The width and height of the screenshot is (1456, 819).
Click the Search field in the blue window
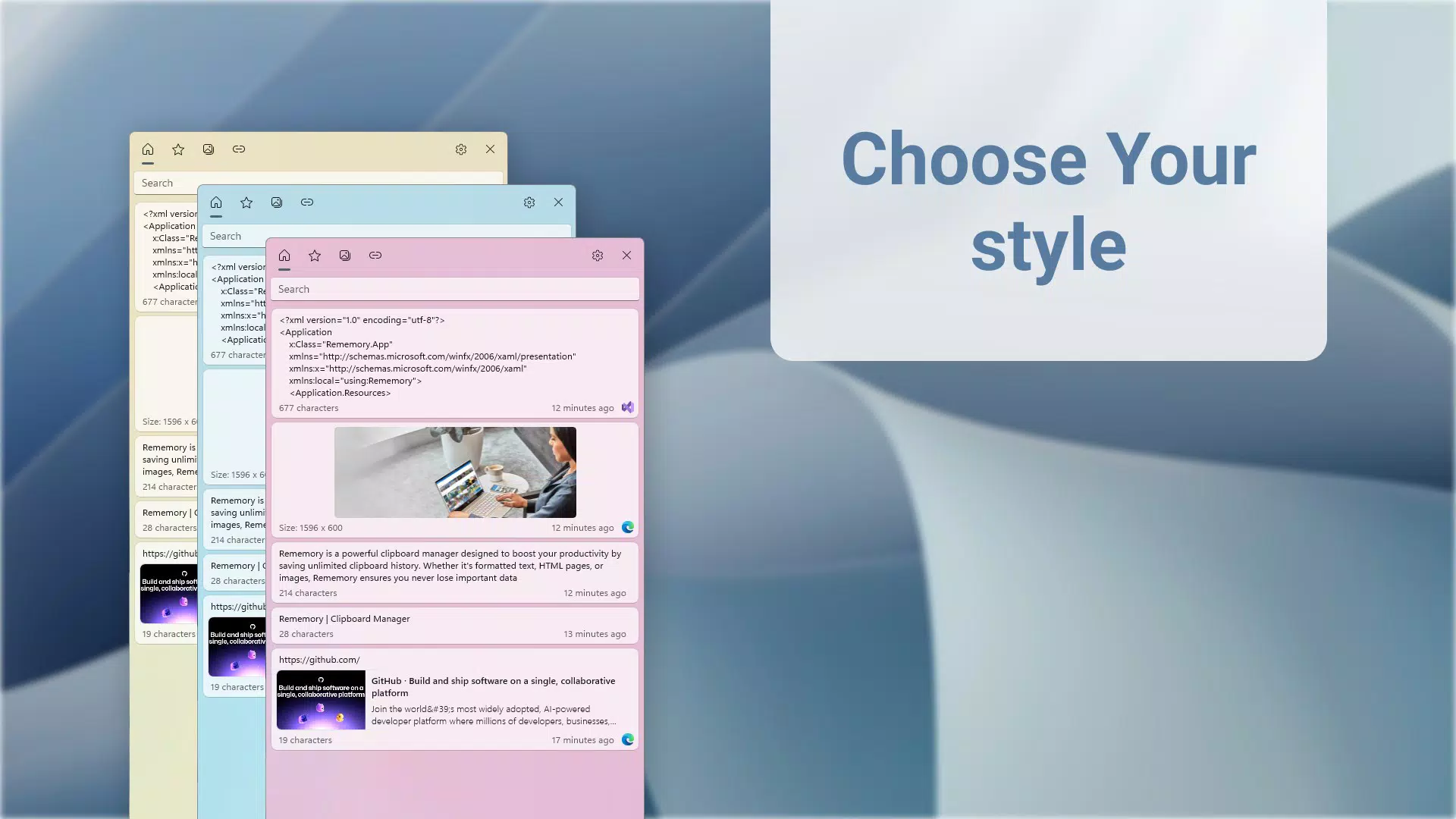click(387, 232)
